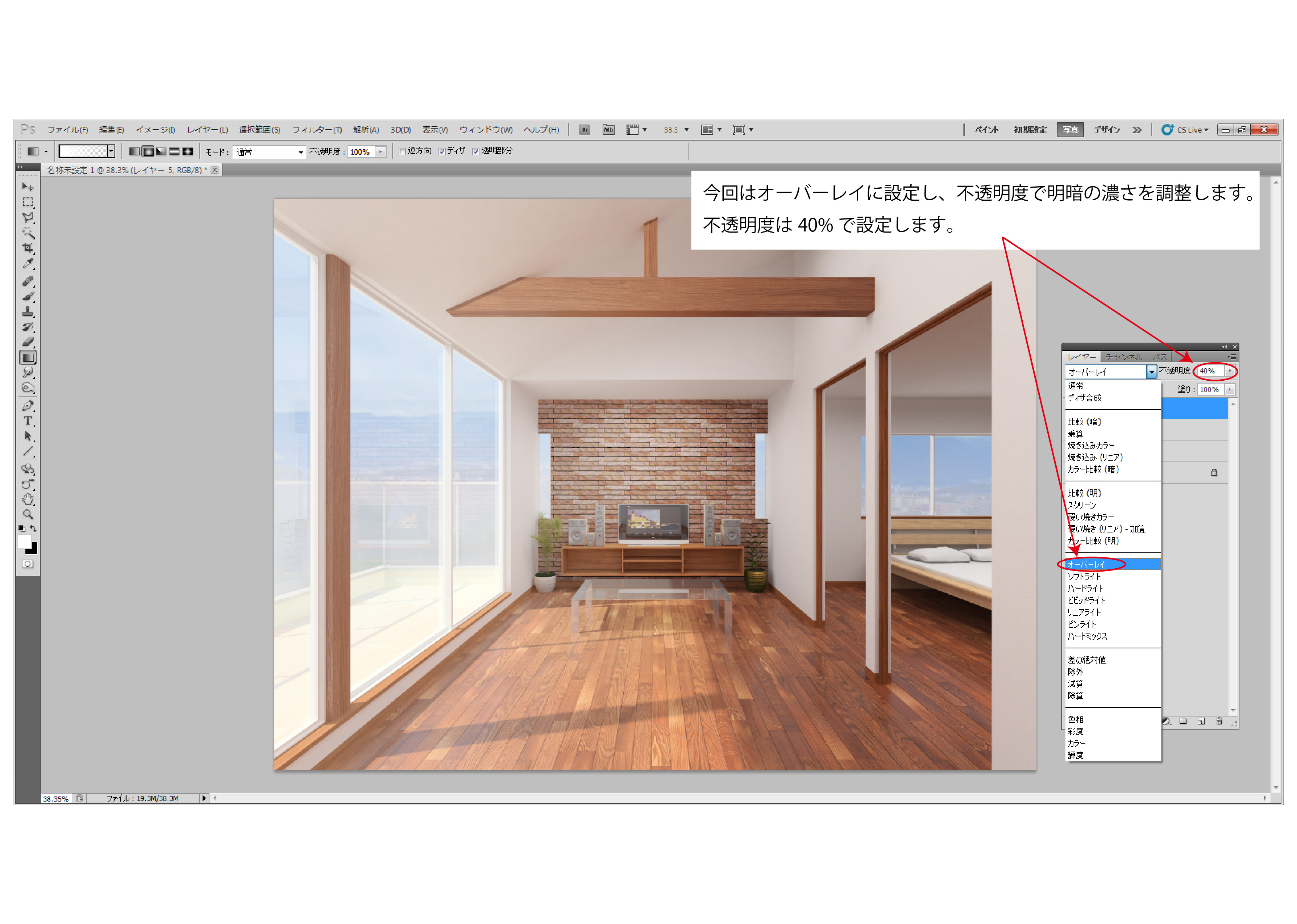Select the Hand tool

(27, 499)
